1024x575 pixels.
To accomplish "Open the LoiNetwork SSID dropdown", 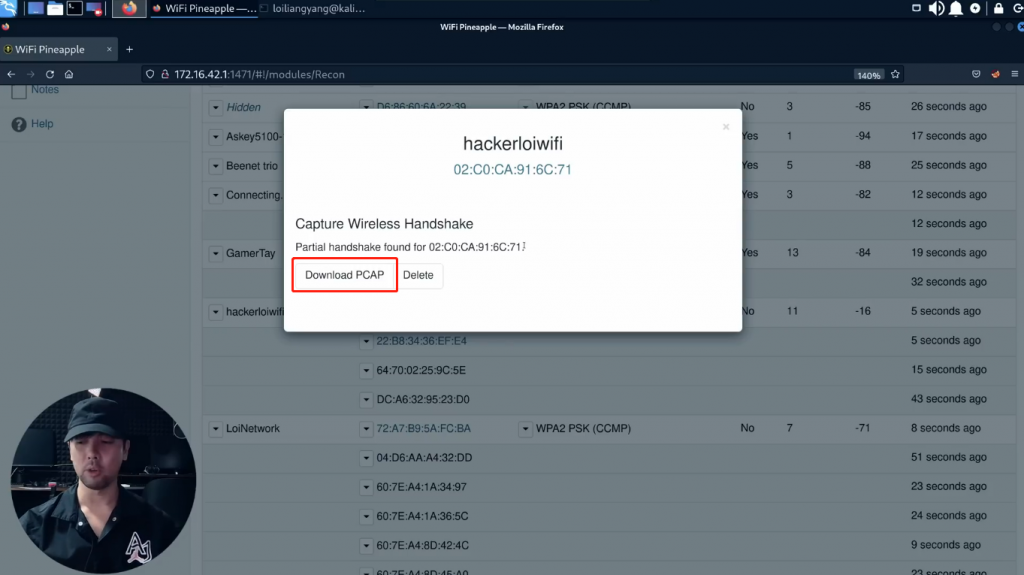I will [216, 429].
